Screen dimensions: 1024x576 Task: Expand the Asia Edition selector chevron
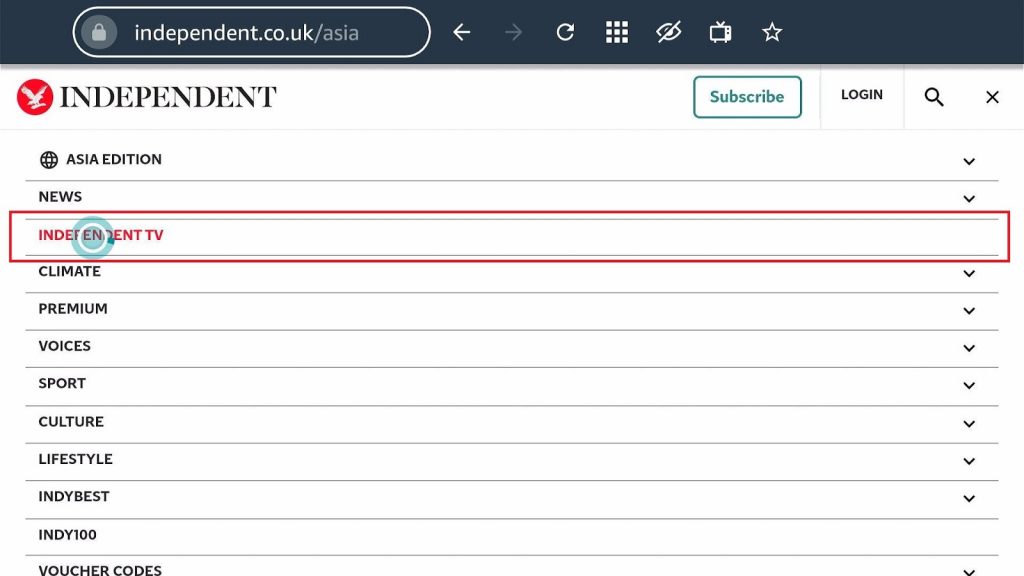point(968,161)
